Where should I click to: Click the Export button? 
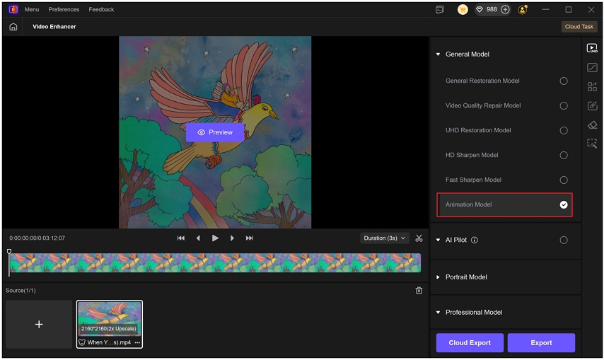[541, 343]
